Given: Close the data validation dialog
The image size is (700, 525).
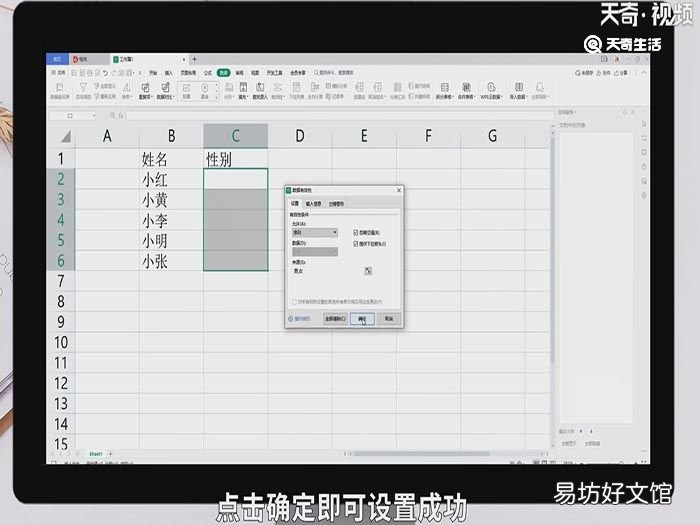Looking at the screenshot, I should [399, 190].
